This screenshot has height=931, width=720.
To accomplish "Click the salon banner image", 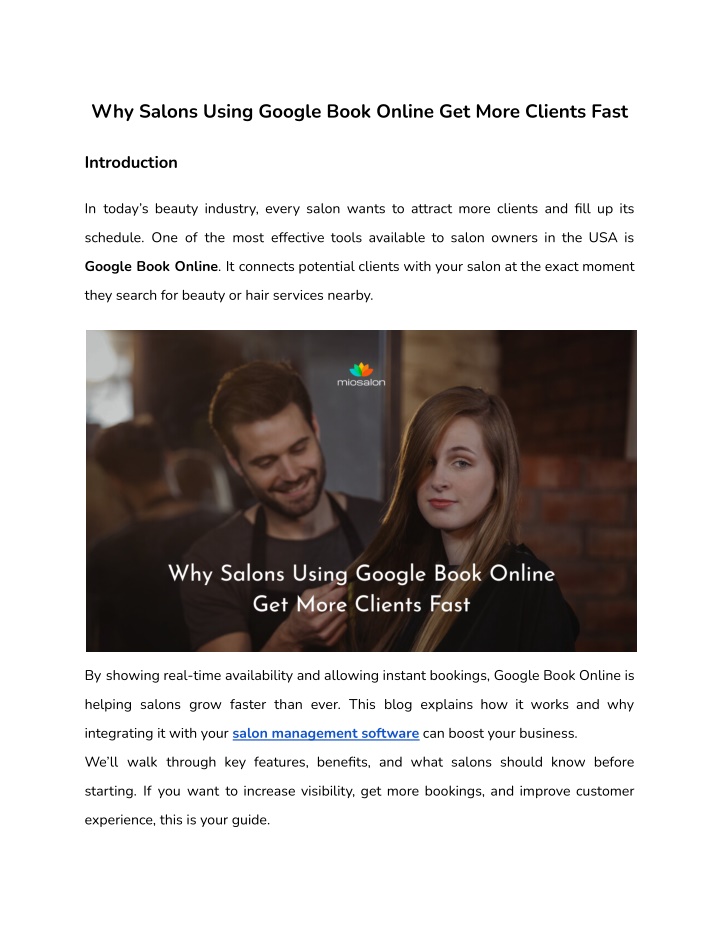I will click(361, 490).
